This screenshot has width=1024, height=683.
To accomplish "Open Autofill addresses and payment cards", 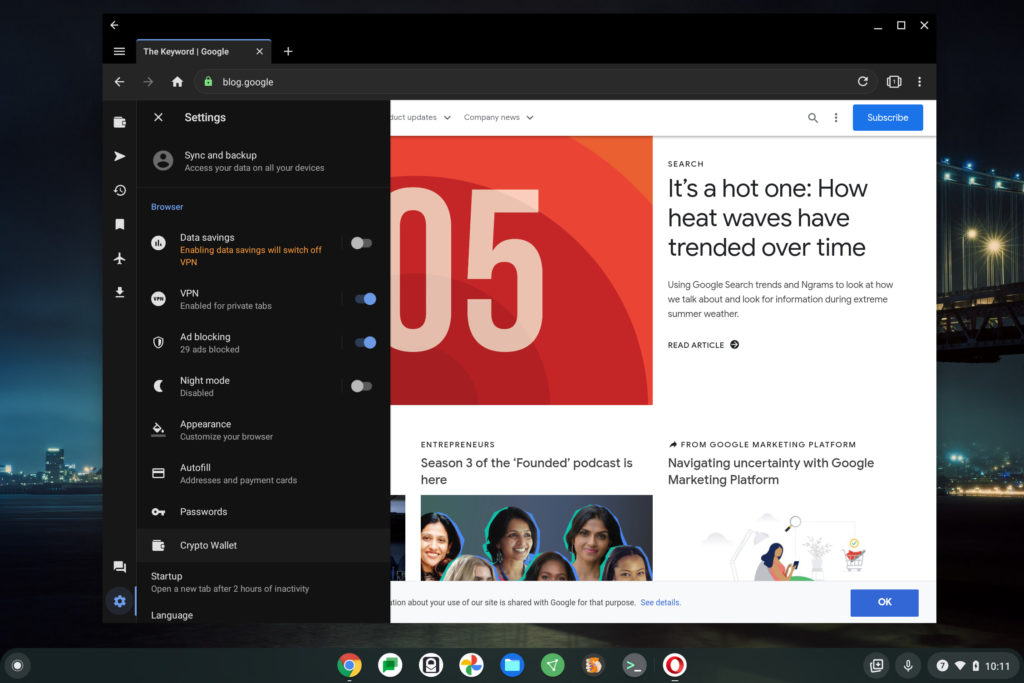I will coord(263,473).
